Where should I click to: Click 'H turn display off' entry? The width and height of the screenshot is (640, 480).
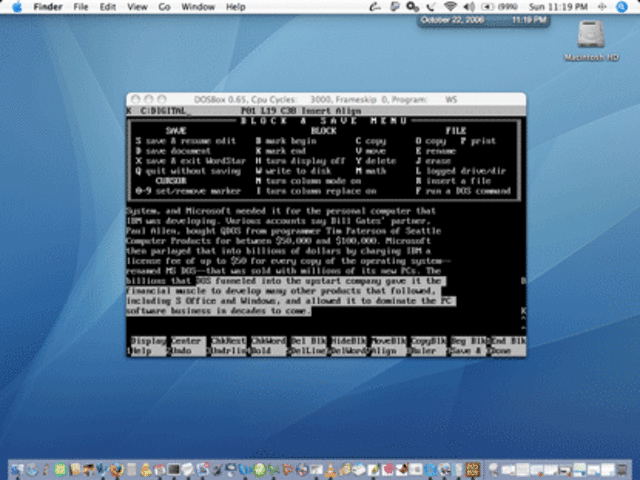point(301,161)
